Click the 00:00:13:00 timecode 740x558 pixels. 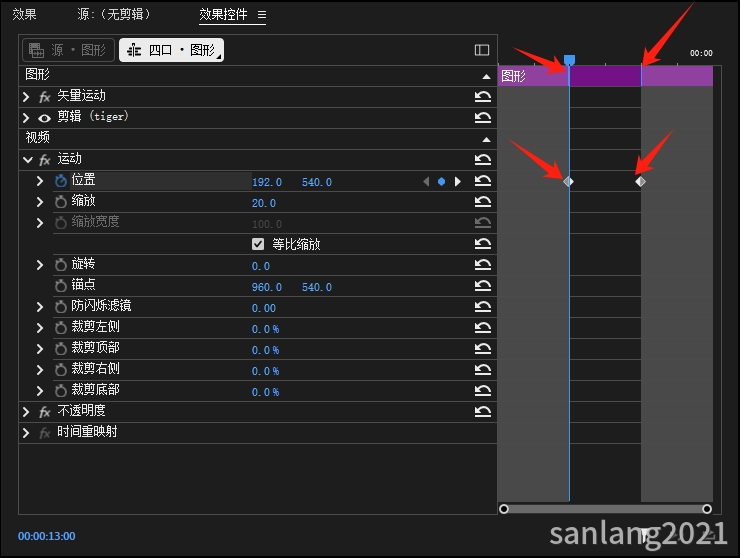(47, 536)
